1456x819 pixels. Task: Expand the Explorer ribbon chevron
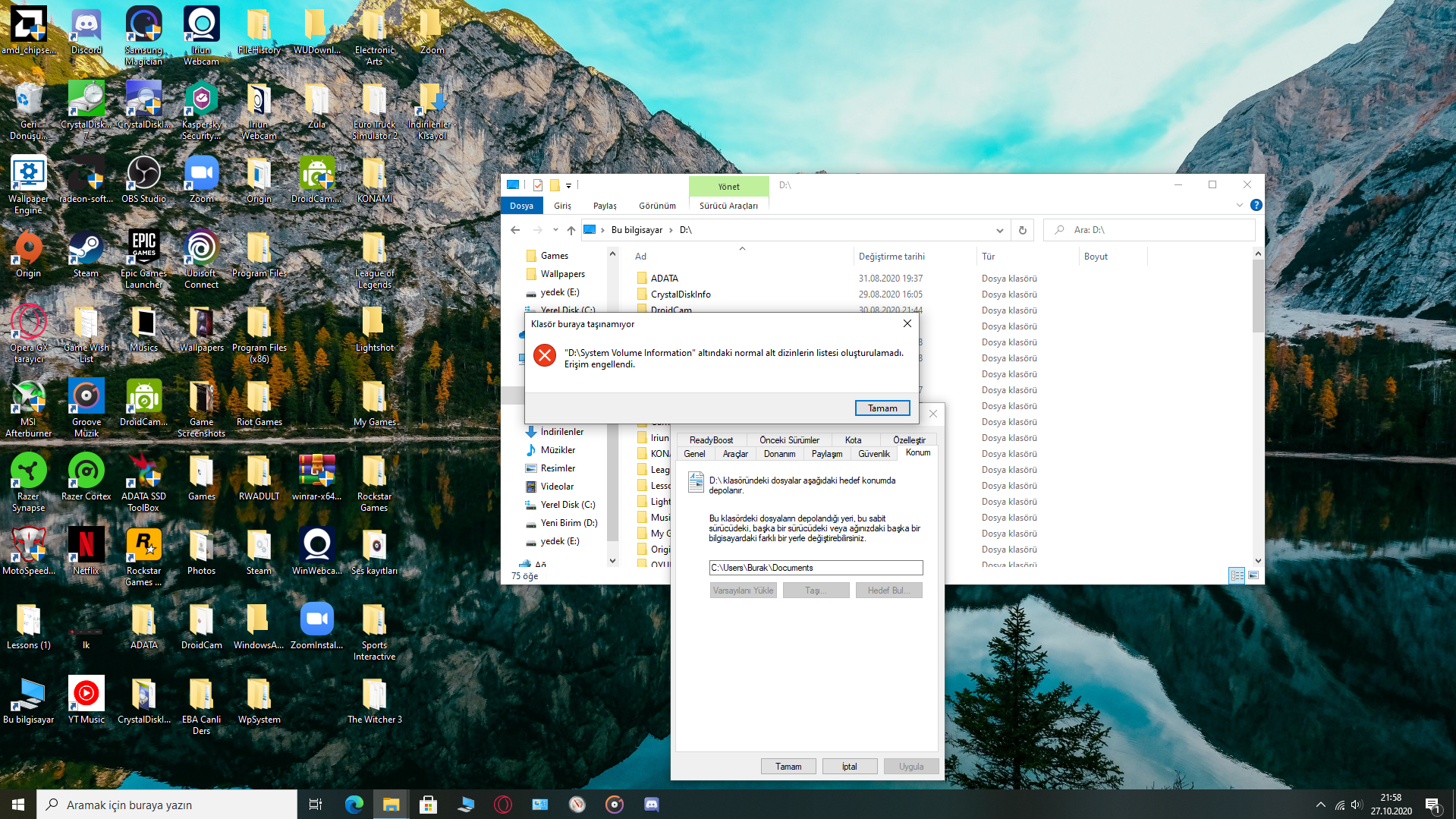click(1240, 205)
